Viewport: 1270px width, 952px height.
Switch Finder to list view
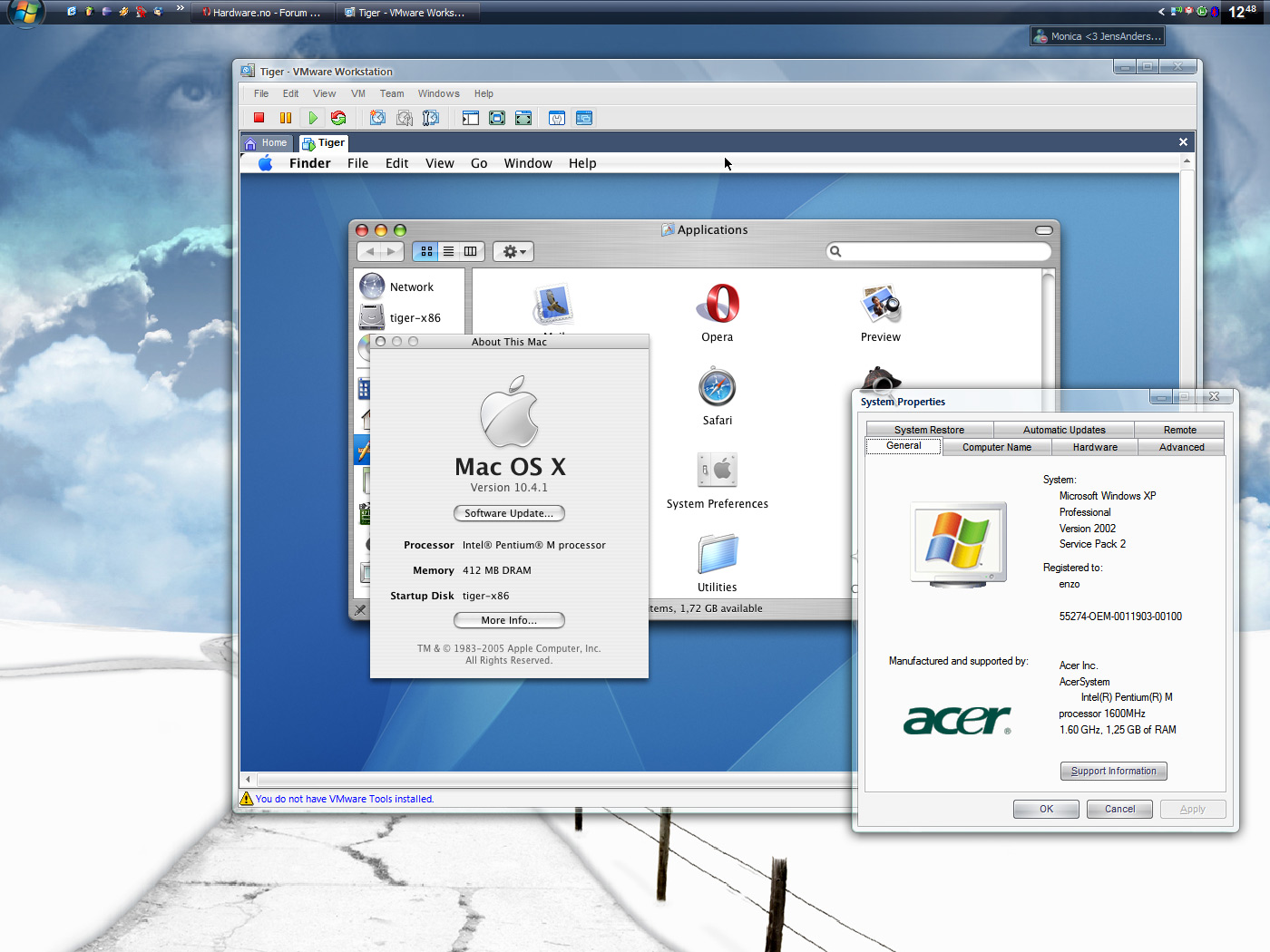448,251
